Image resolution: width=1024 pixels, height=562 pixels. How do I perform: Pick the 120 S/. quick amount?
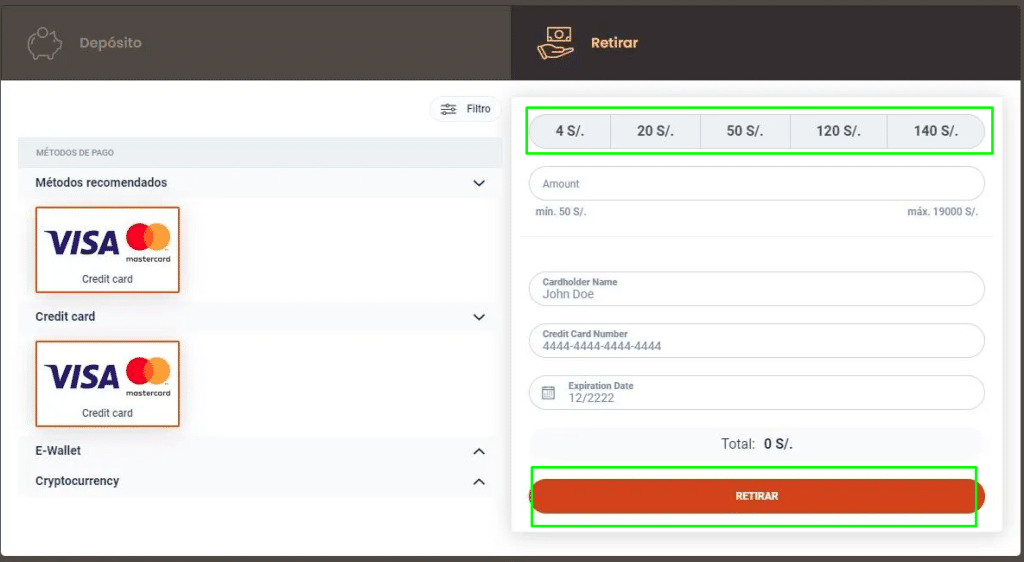[x=838, y=131]
